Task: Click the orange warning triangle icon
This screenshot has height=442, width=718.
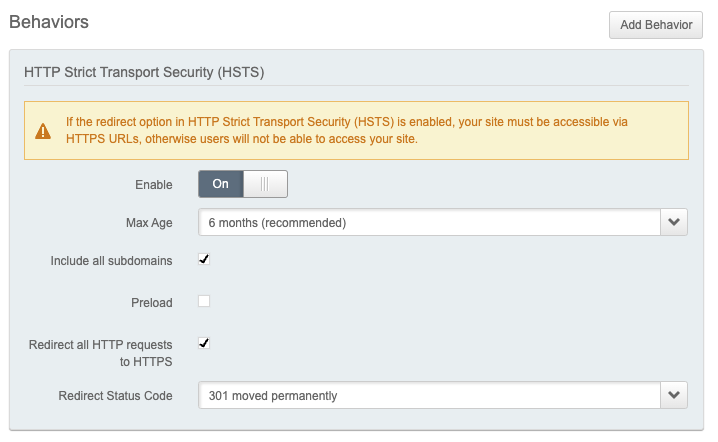Action: point(43,131)
